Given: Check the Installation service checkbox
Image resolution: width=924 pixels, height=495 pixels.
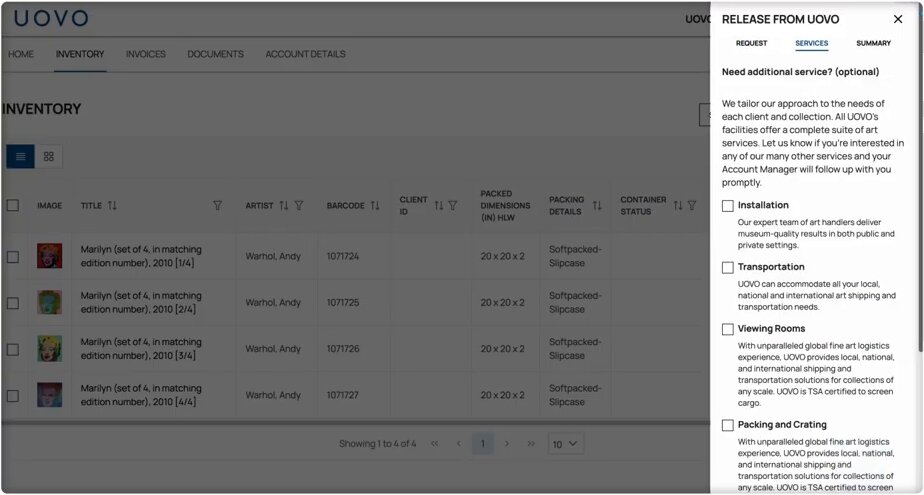Looking at the screenshot, I should (x=728, y=206).
